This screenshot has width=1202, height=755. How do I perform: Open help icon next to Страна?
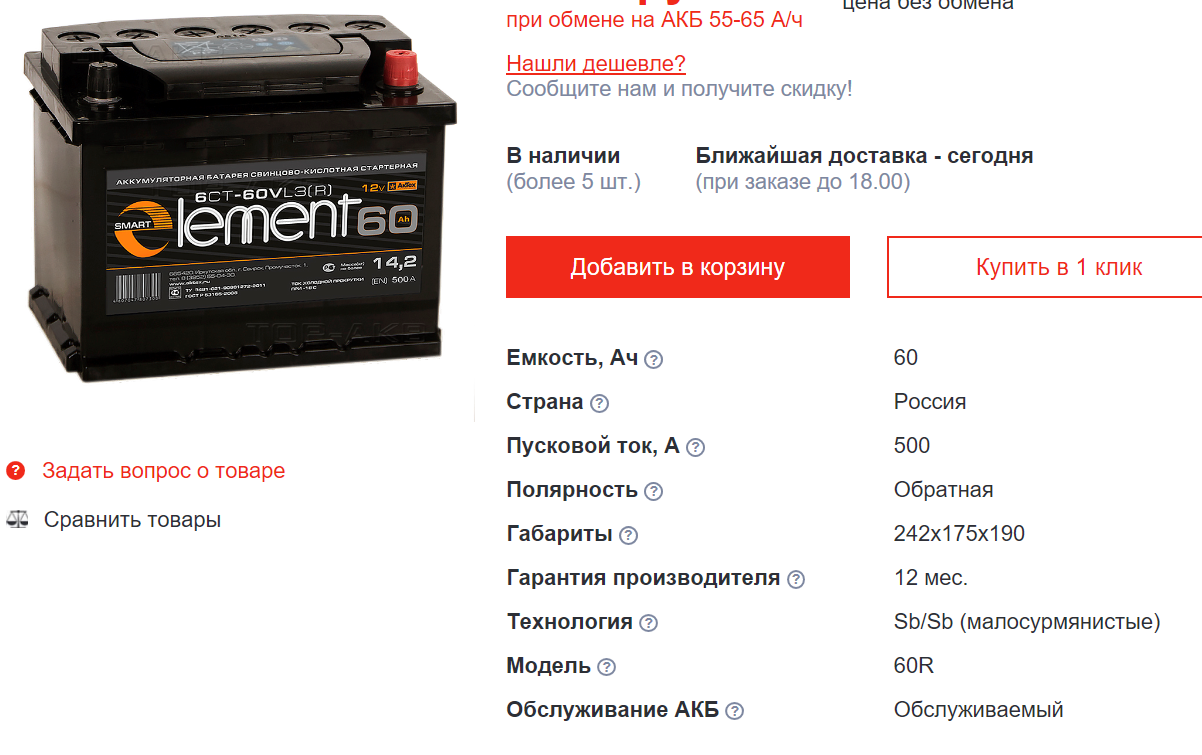[599, 403]
